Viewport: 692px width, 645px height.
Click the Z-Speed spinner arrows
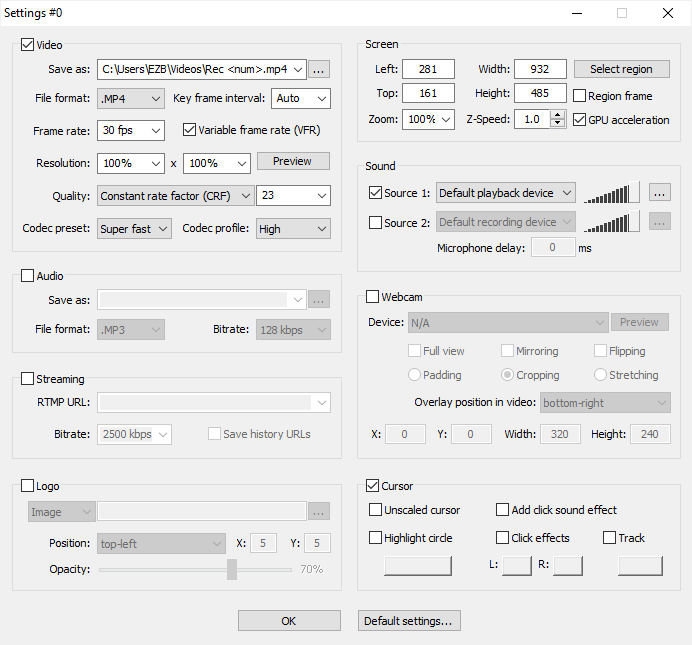(558, 119)
